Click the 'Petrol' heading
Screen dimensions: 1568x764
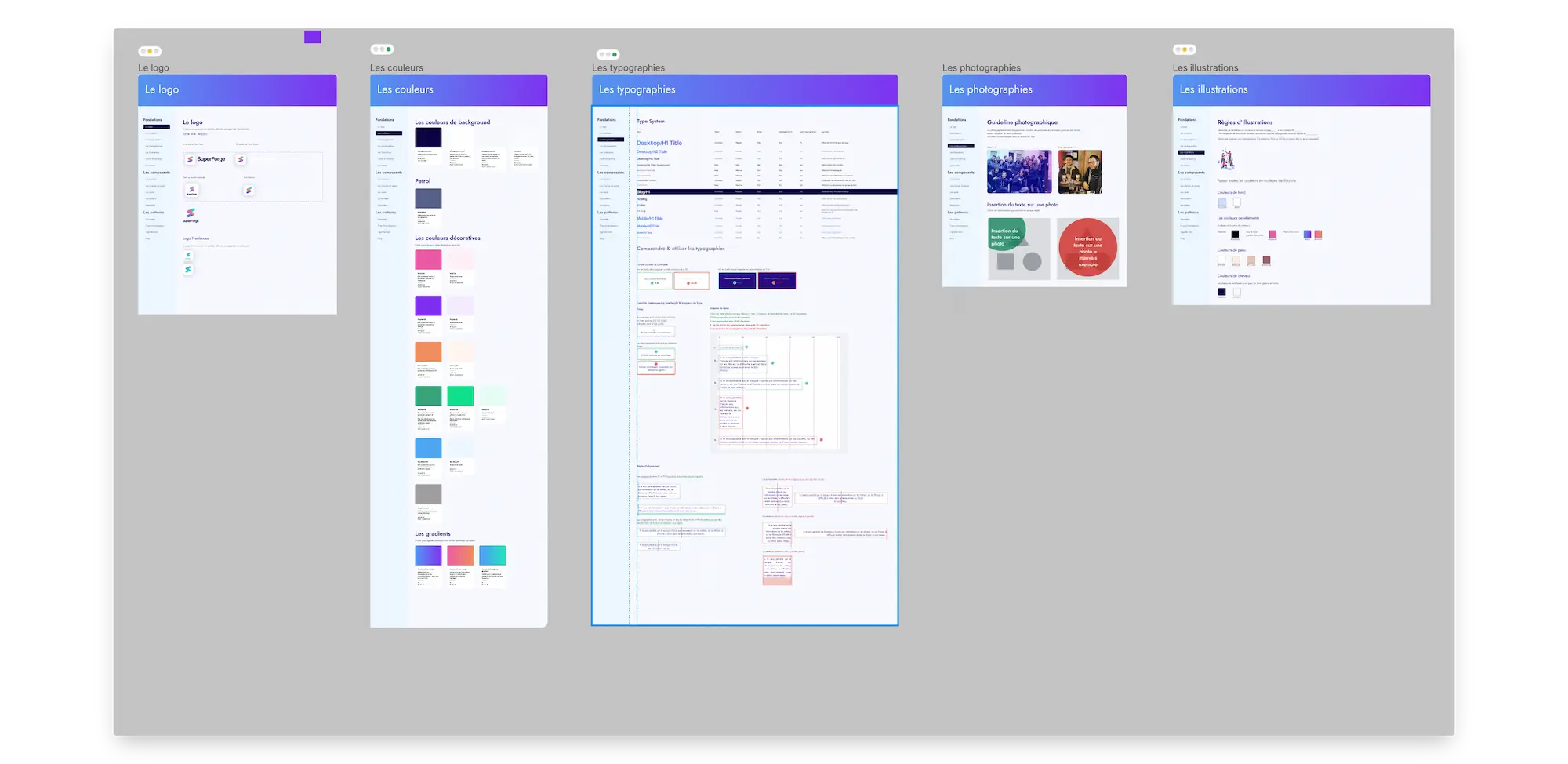pos(423,181)
